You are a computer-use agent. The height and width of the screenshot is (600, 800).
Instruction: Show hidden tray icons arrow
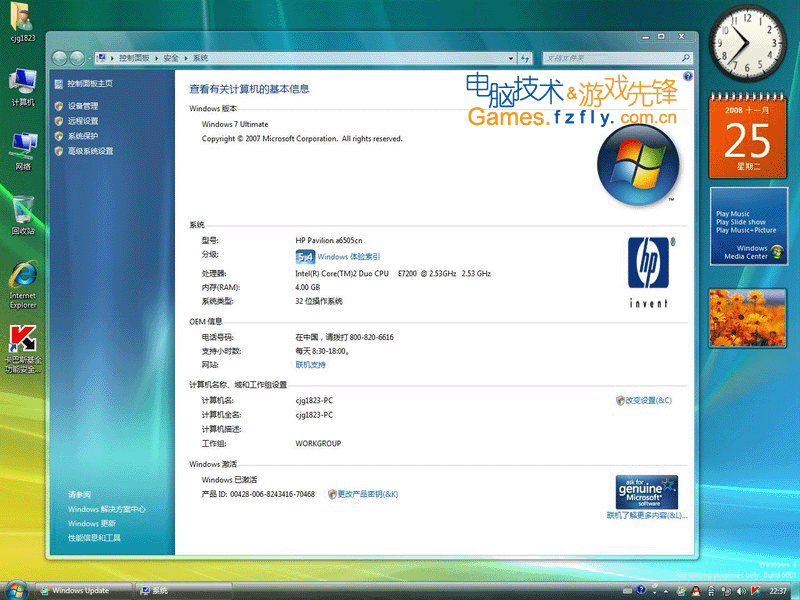click(666, 592)
